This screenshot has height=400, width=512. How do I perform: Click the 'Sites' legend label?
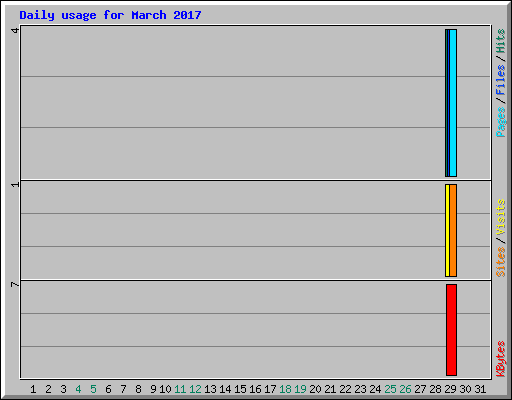click(x=500, y=262)
